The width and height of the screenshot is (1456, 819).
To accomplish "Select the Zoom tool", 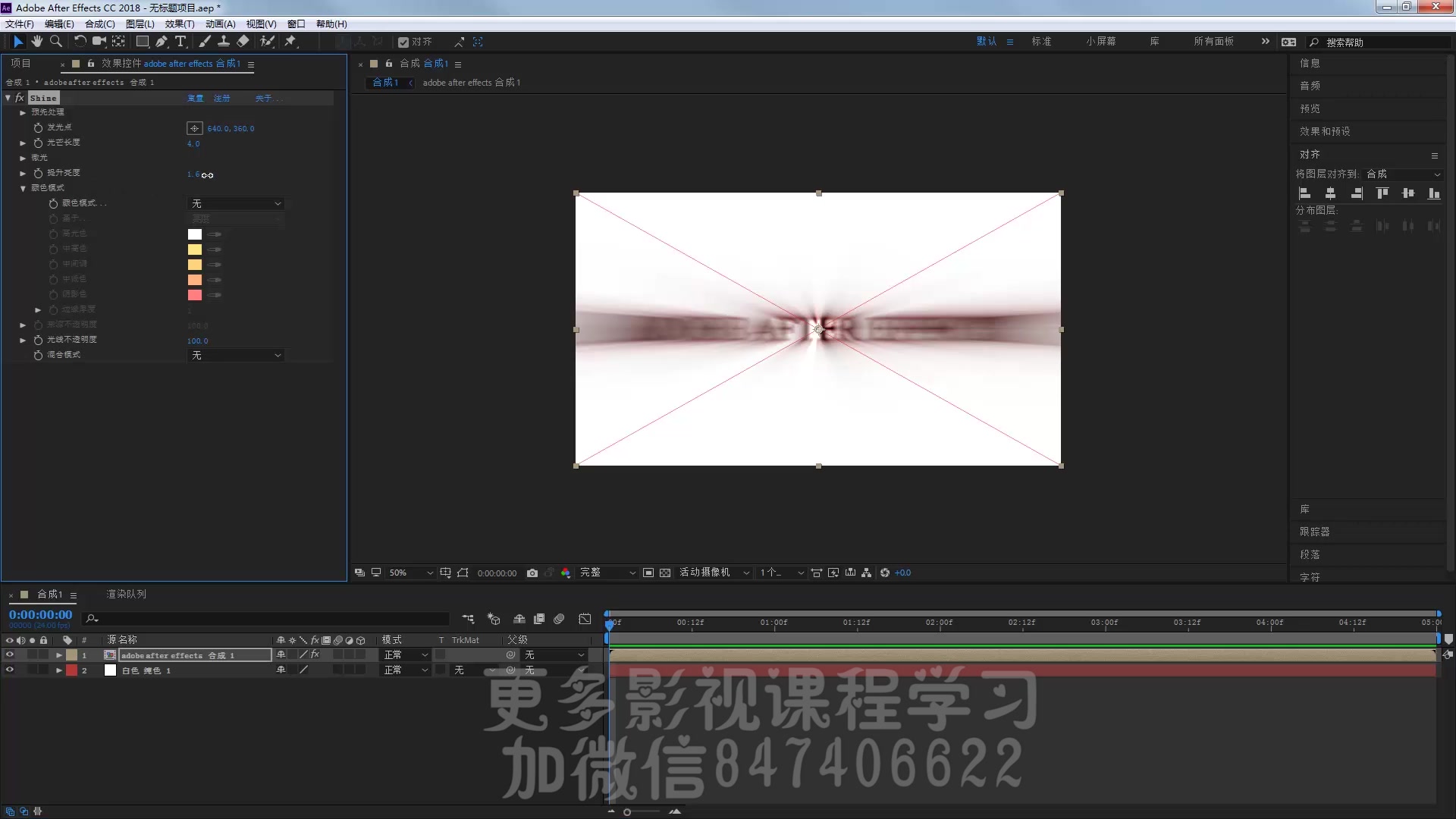I will tap(56, 41).
